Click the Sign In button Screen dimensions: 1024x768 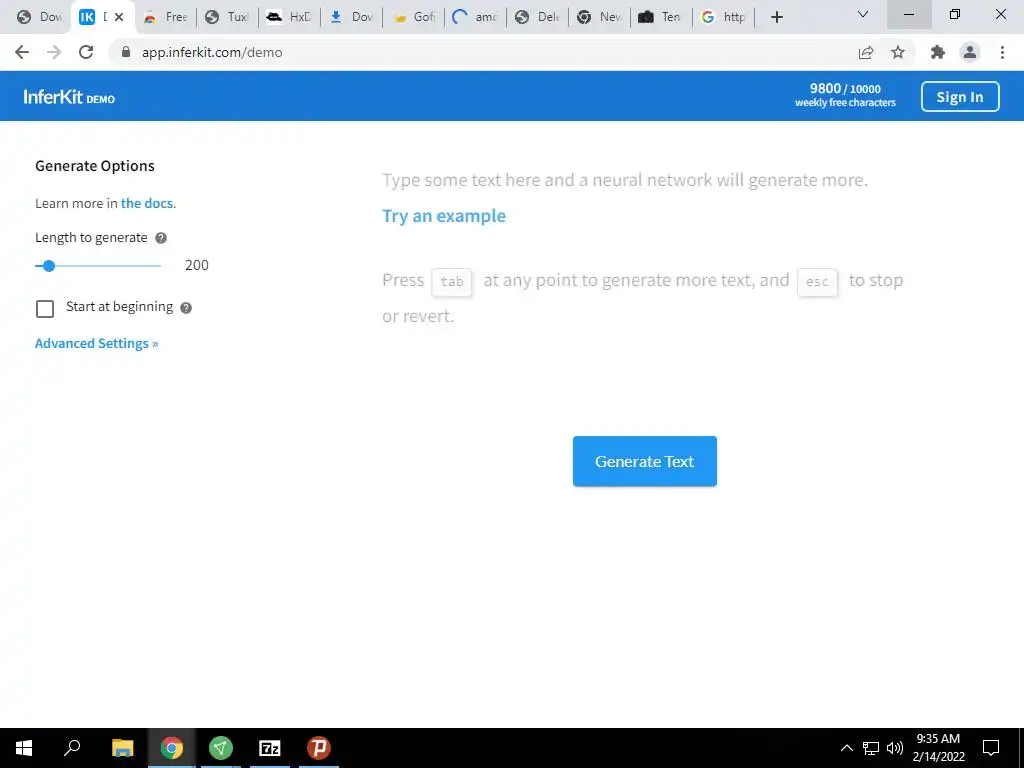960,97
